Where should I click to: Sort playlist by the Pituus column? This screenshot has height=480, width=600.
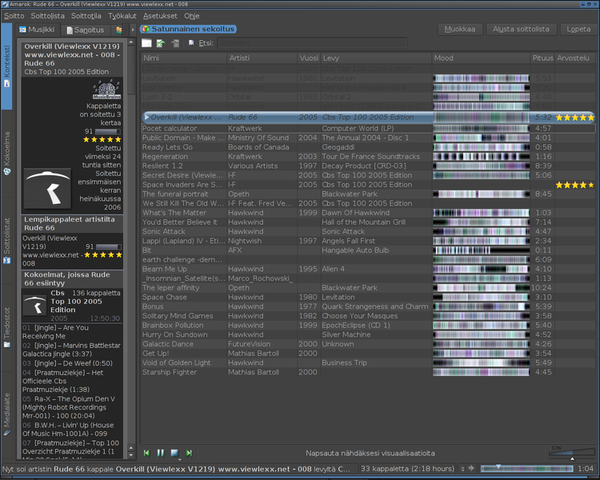click(543, 58)
